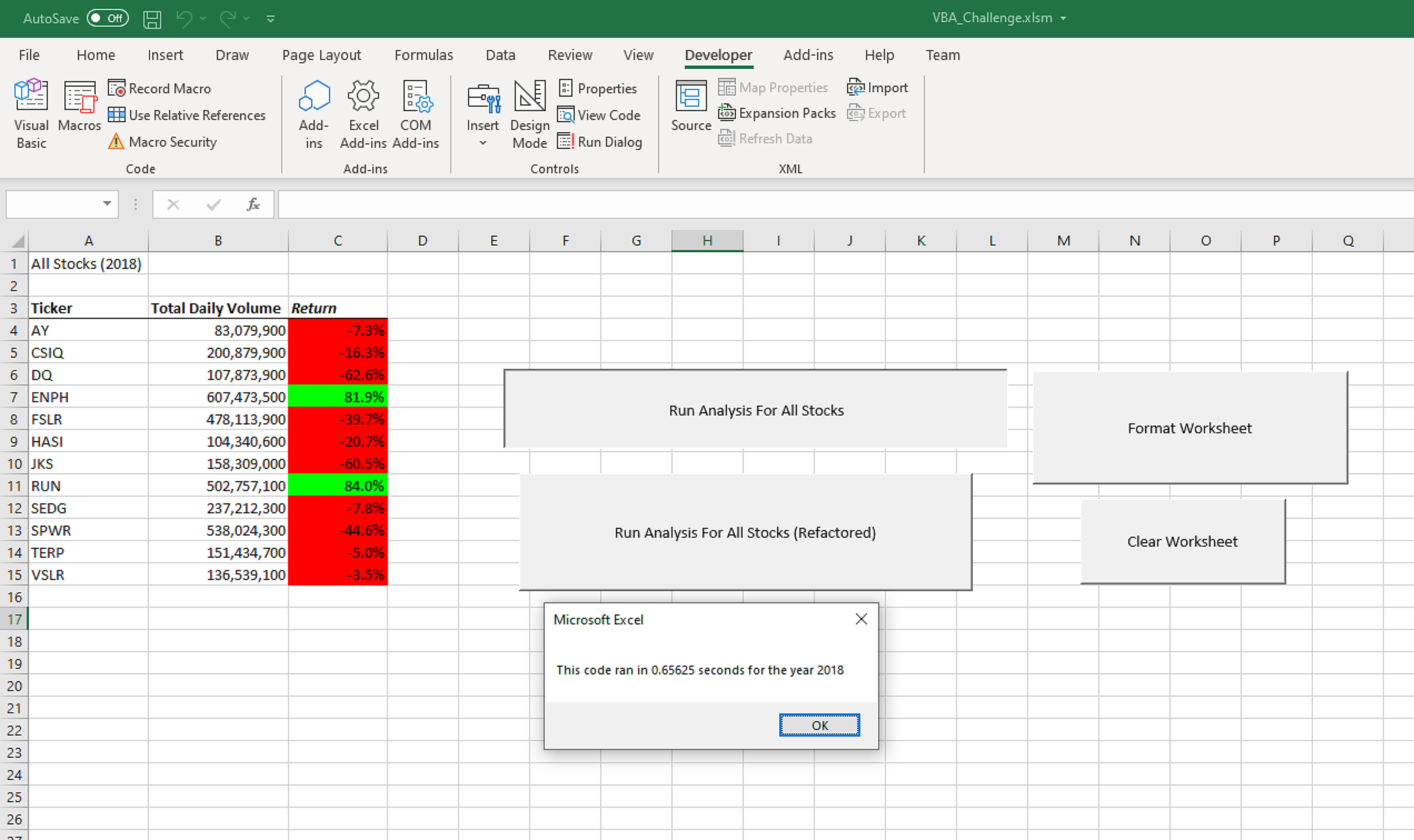Switch to the Formulas tab
1414x840 pixels.
click(424, 55)
